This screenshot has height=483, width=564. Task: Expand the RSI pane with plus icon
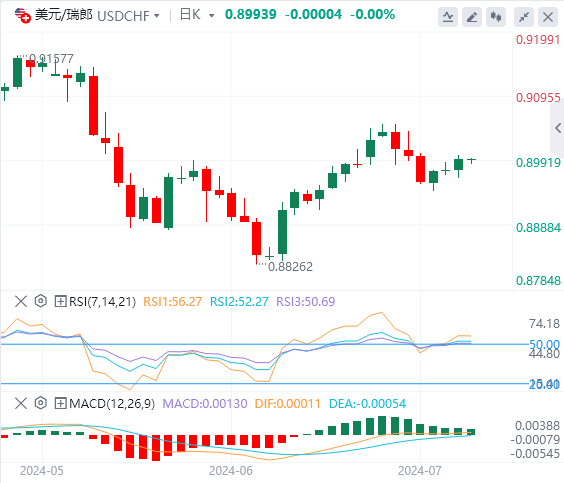60,301
